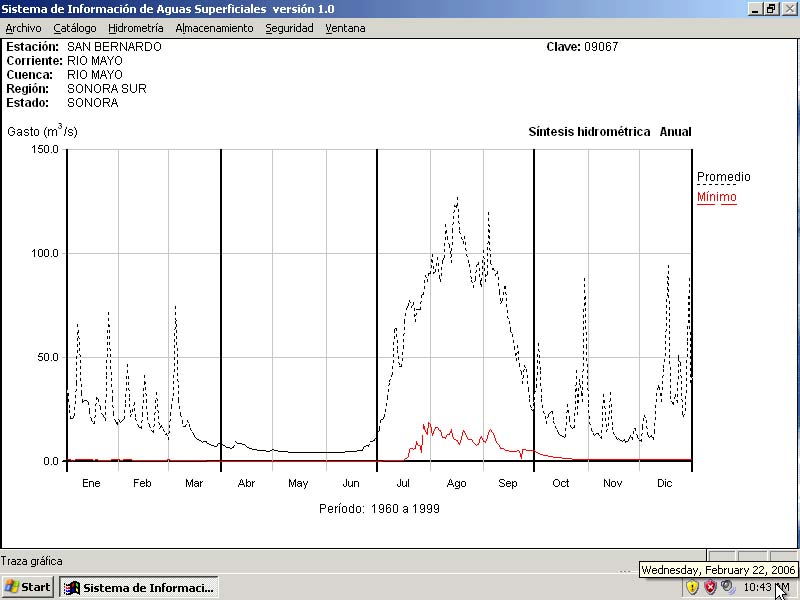Minimize the application window
The height and width of the screenshot is (600, 800).
[x=755, y=8]
